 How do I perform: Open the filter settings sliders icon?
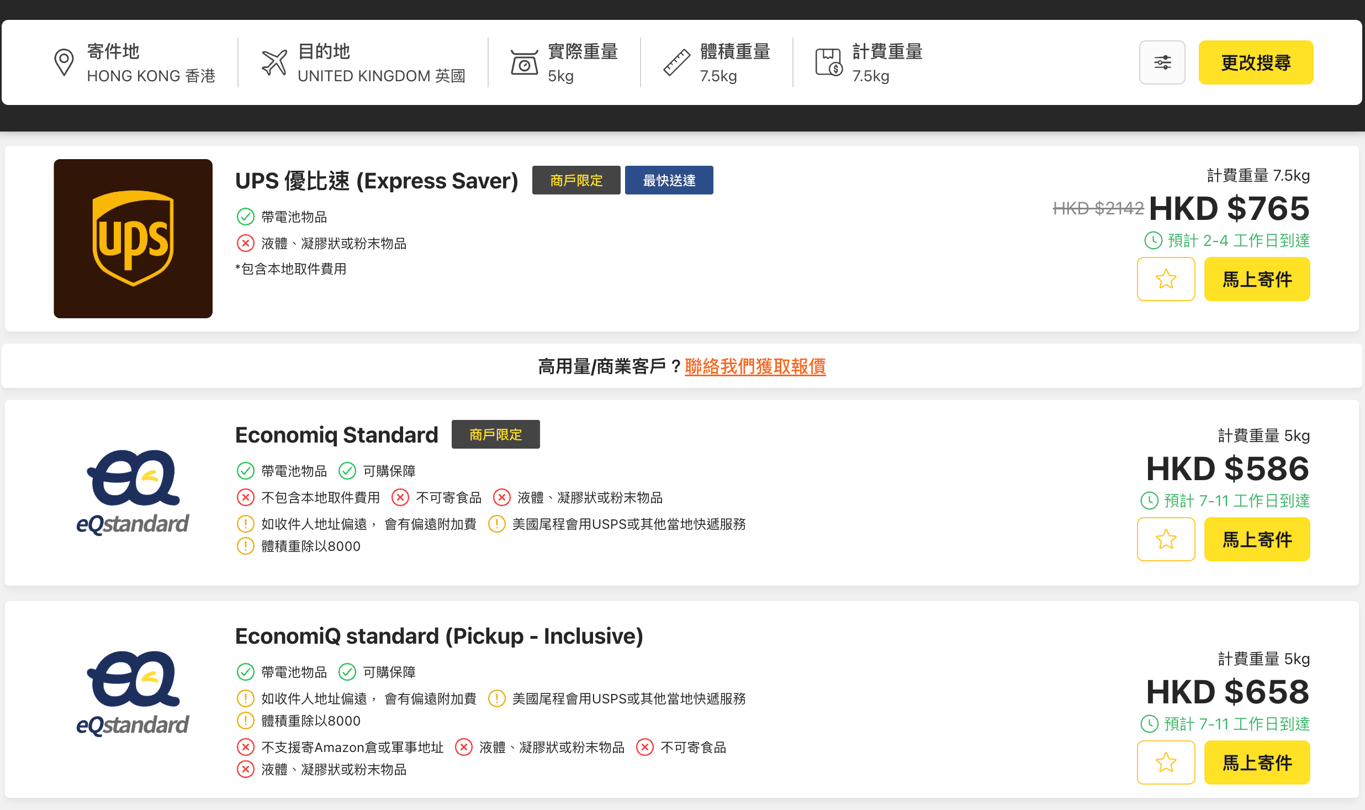tap(1162, 63)
